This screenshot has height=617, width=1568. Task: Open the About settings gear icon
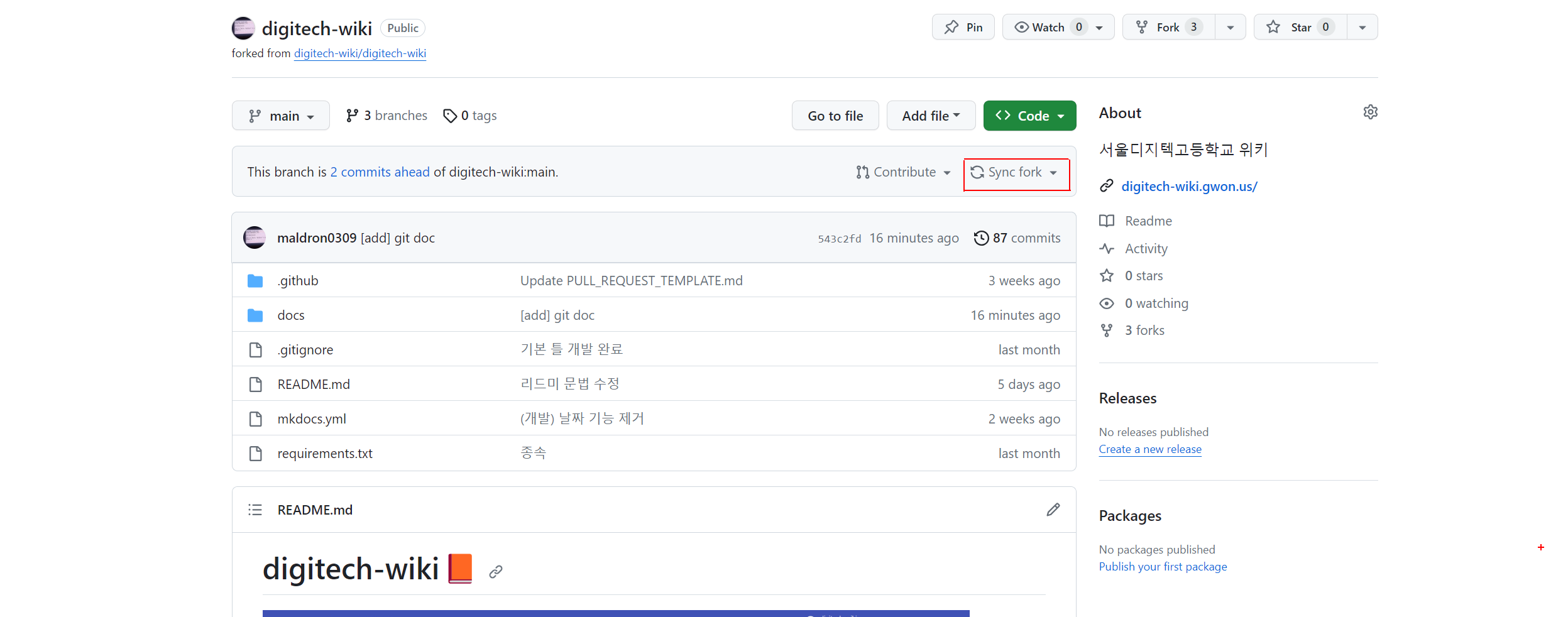1370,112
